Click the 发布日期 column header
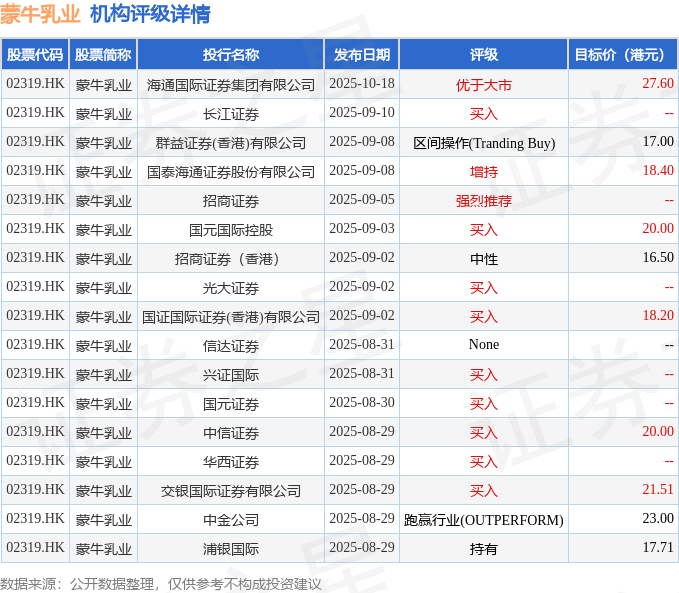Screen dimensions: 679x593 362,55
